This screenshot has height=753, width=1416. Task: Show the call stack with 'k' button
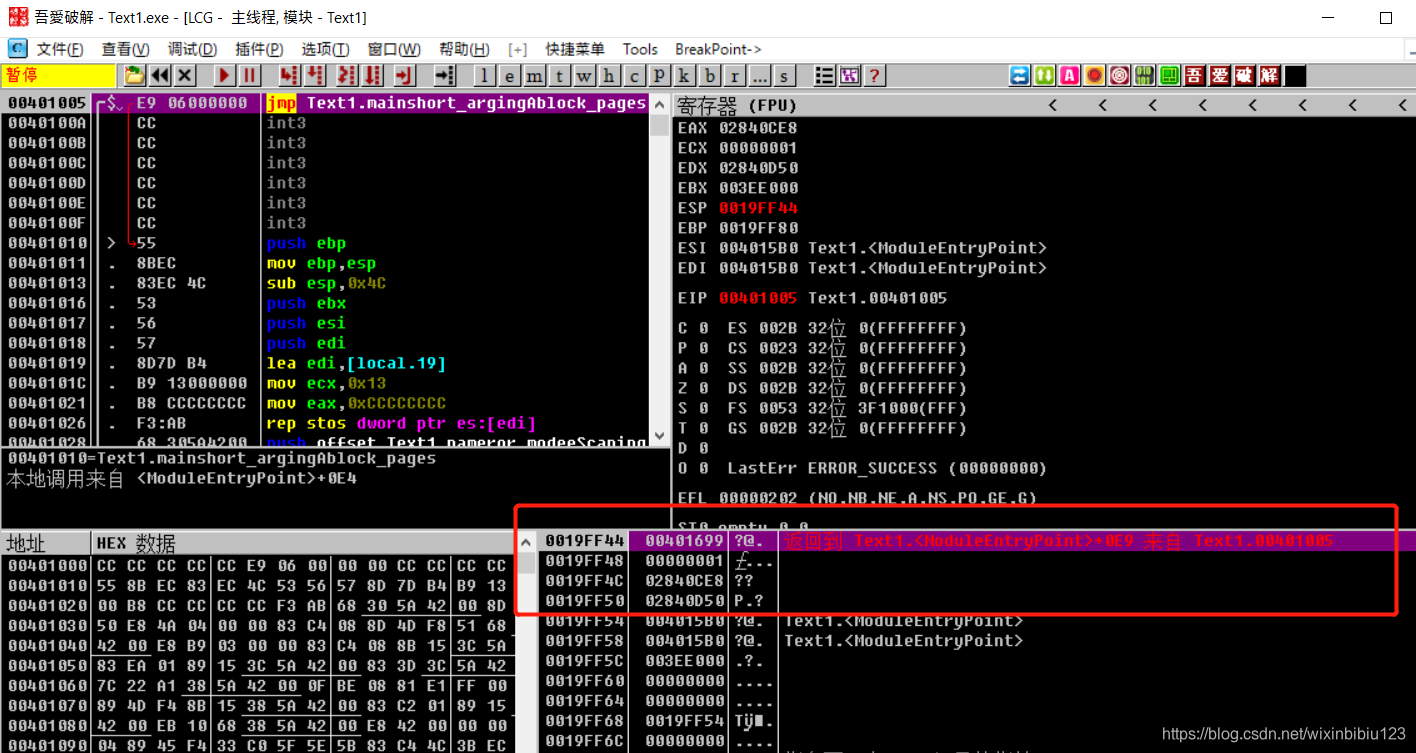point(685,76)
